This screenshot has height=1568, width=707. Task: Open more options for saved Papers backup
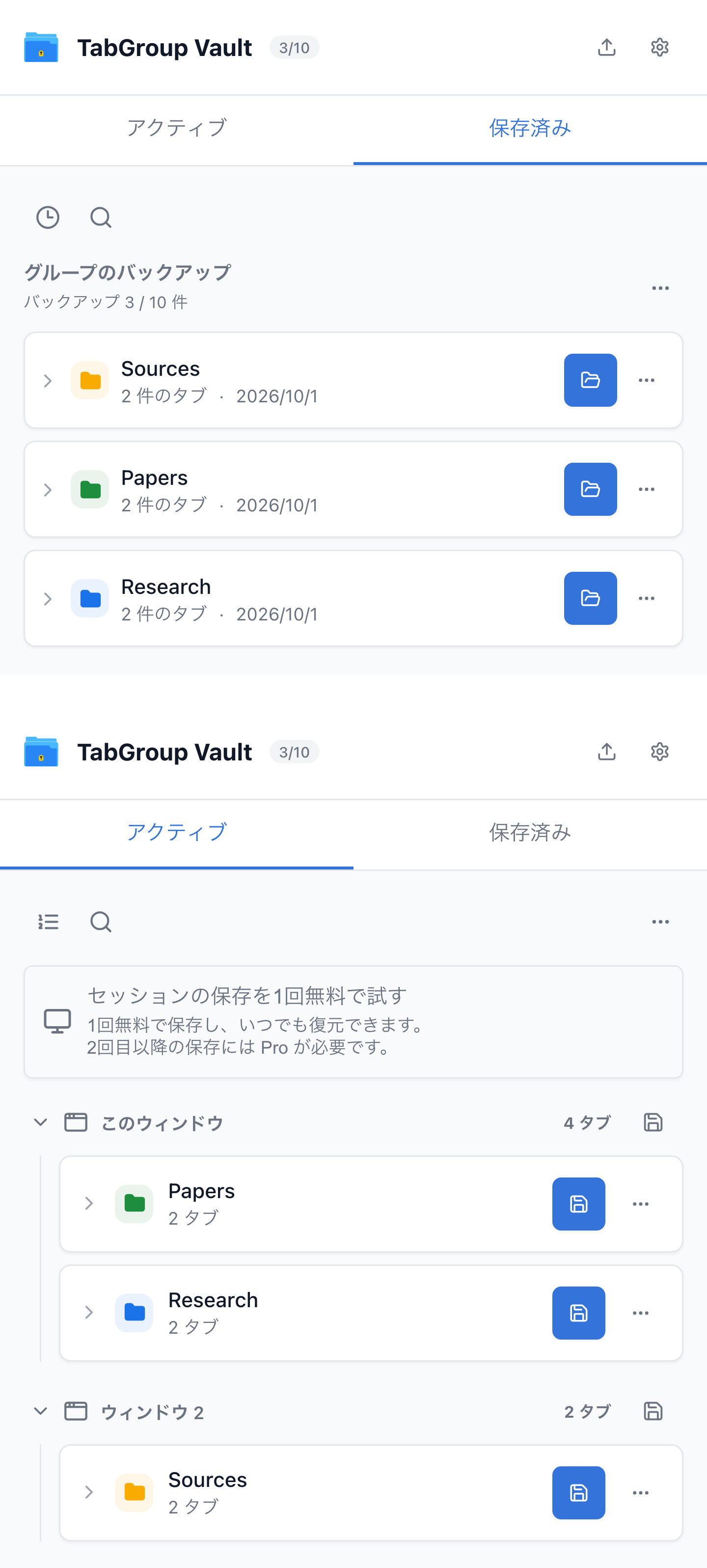(x=646, y=489)
